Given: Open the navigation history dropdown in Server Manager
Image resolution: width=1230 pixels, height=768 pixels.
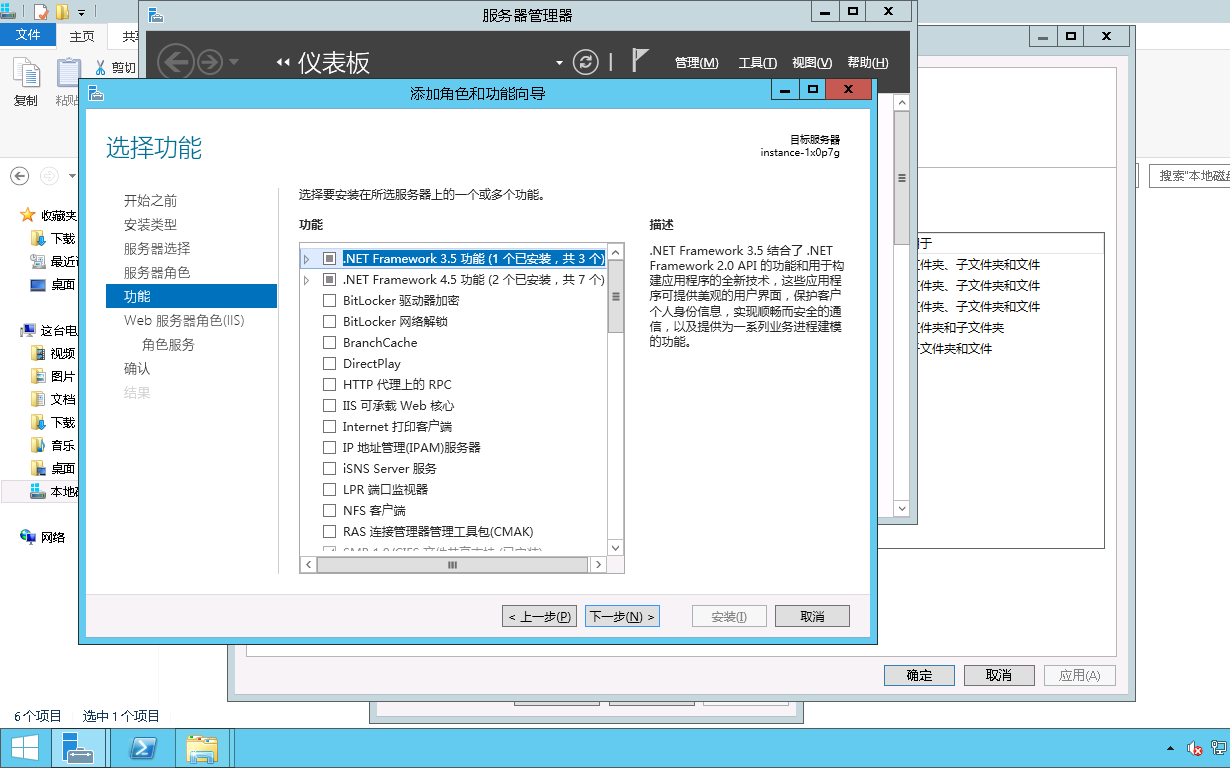Looking at the screenshot, I should point(234,62).
